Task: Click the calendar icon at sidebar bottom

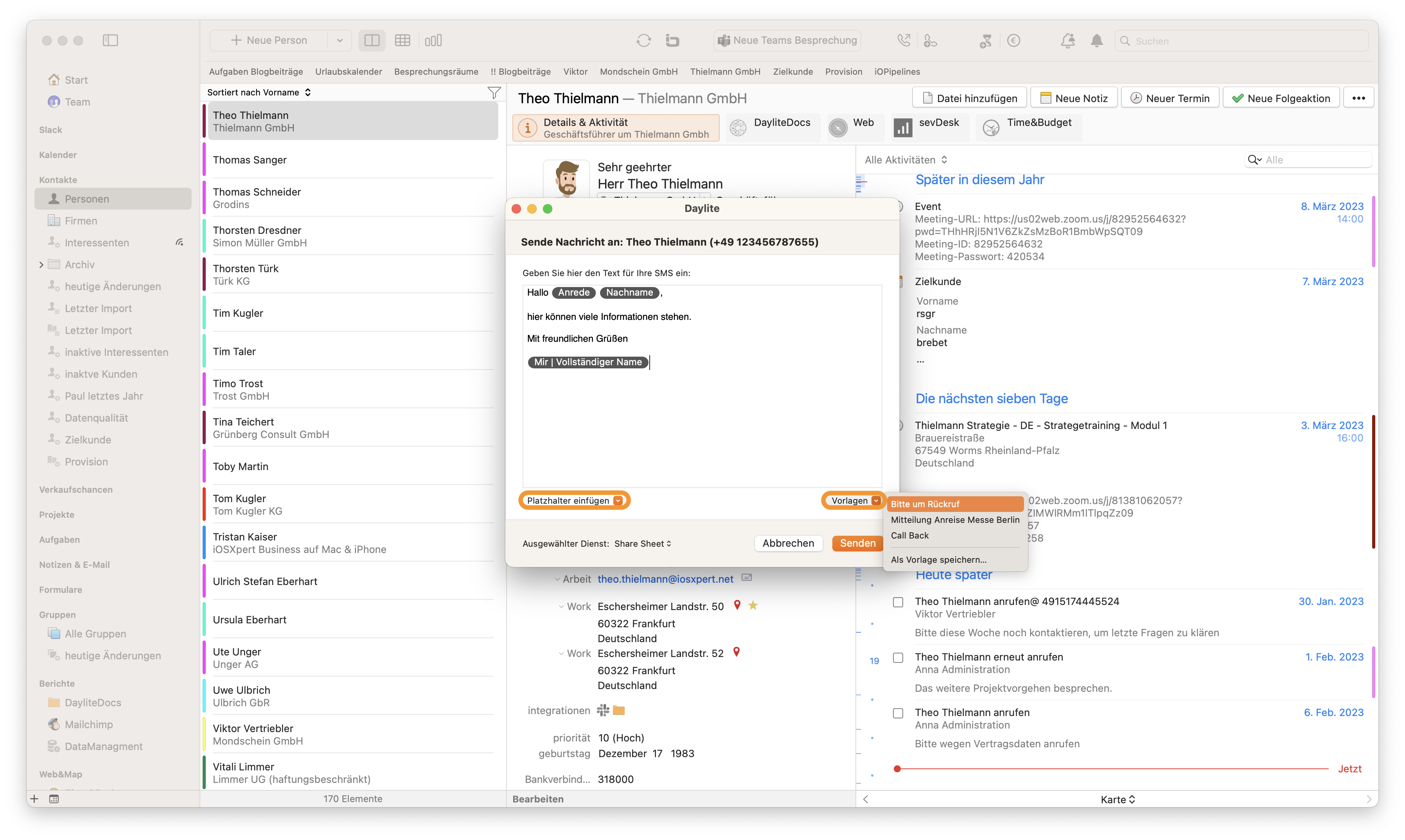Action: pyautogui.click(x=54, y=799)
